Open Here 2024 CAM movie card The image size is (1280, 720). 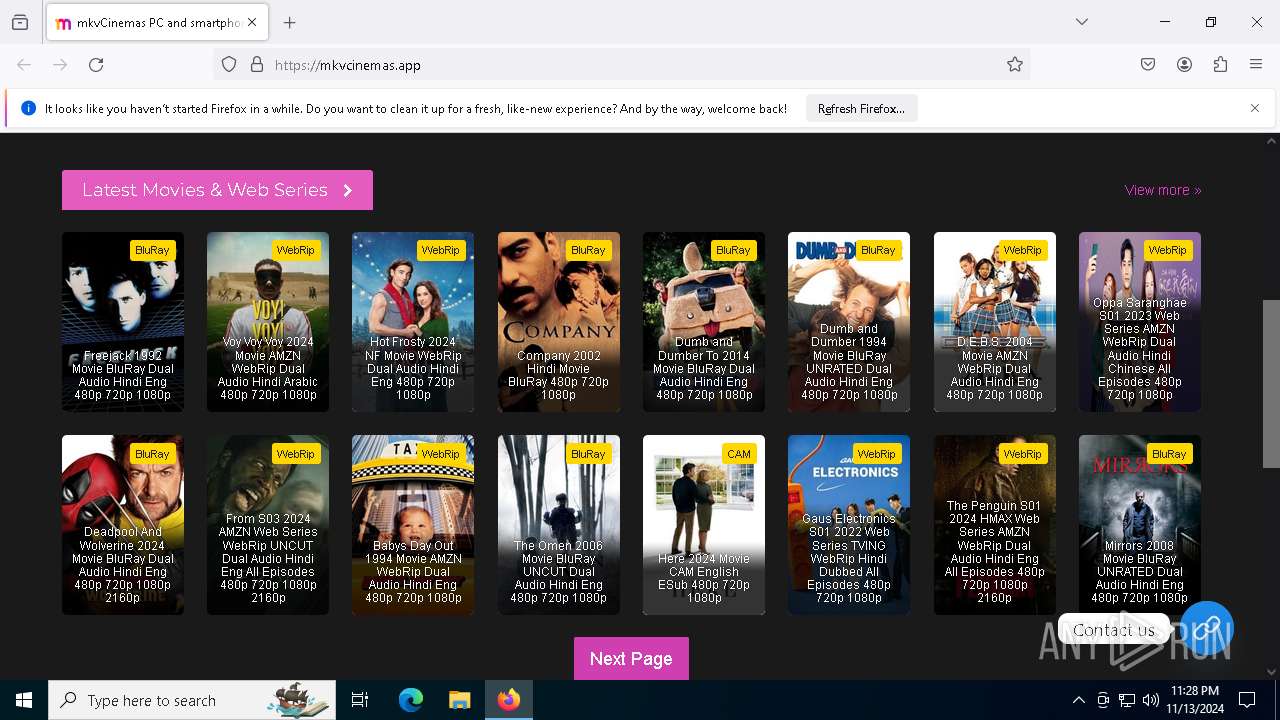click(704, 525)
